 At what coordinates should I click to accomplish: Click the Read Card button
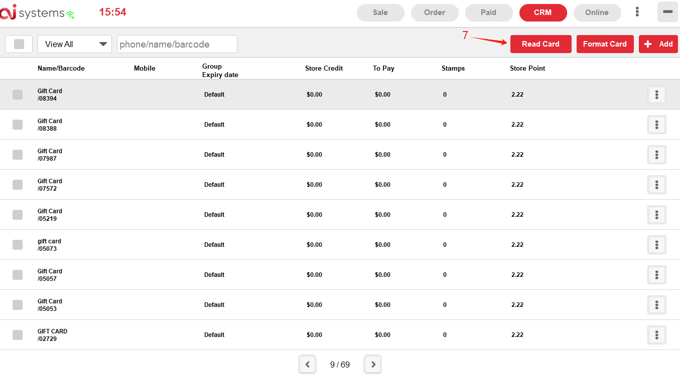(540, 44)
